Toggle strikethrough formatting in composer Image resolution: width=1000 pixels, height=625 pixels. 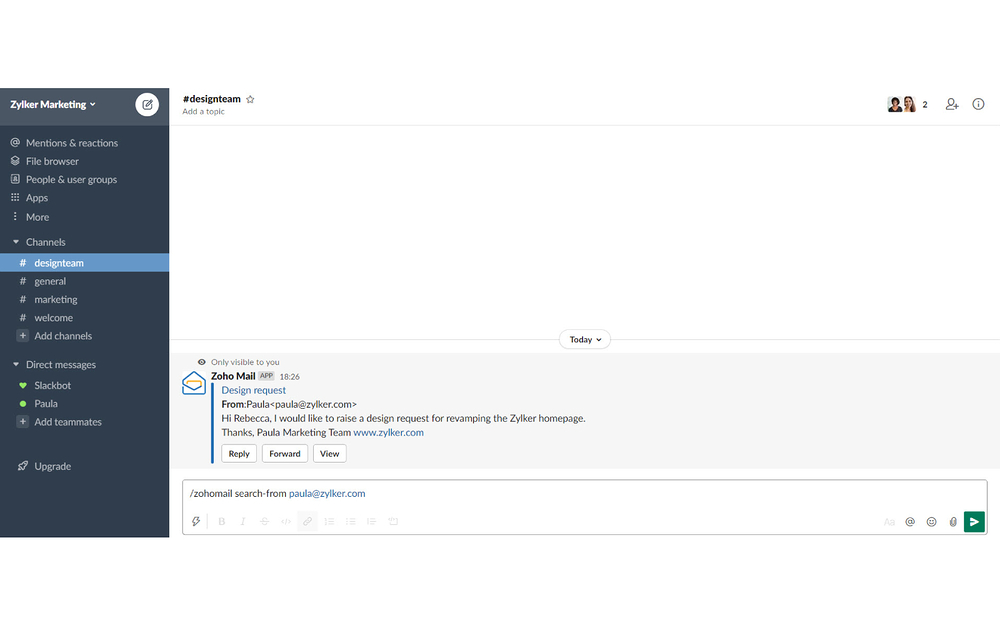pos(265,522)
